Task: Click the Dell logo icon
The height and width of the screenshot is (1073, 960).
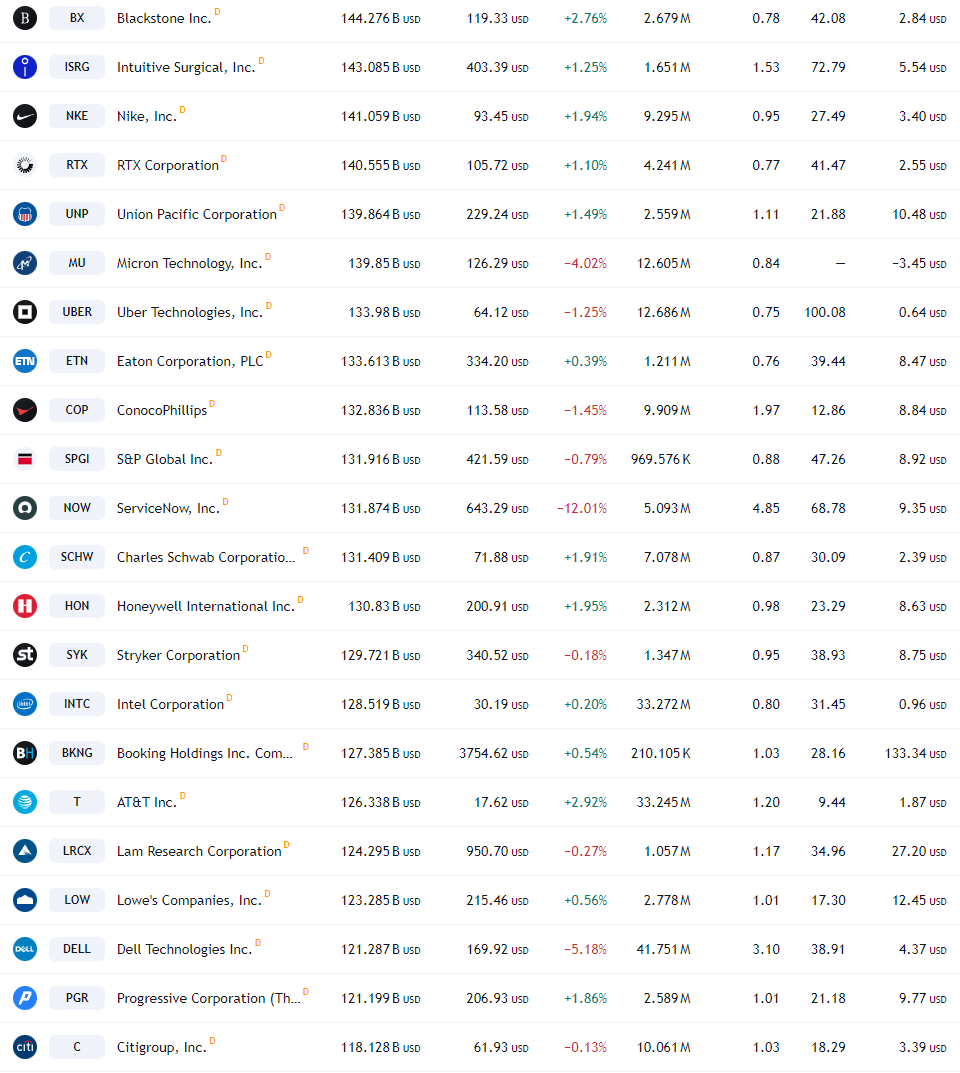Action: tap(25, 949)
